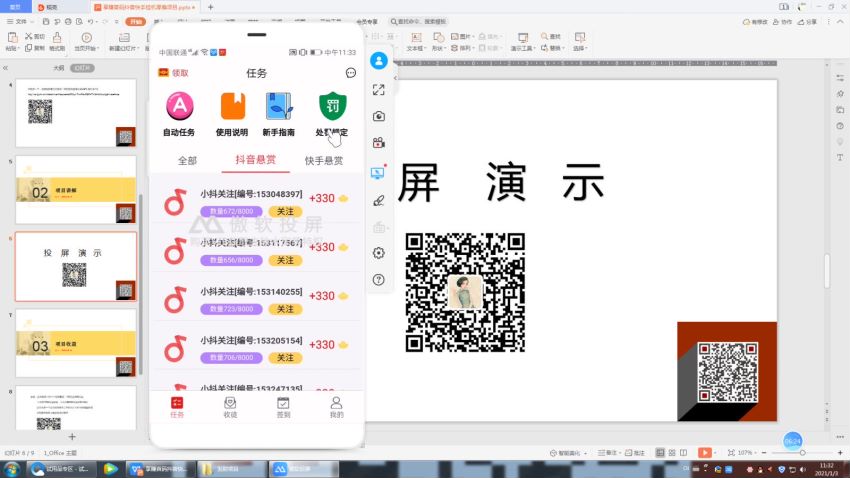Open the 使用说明 orange bookmark icon
This screenshot has height=478, width=850.
(x=233, y=106)
